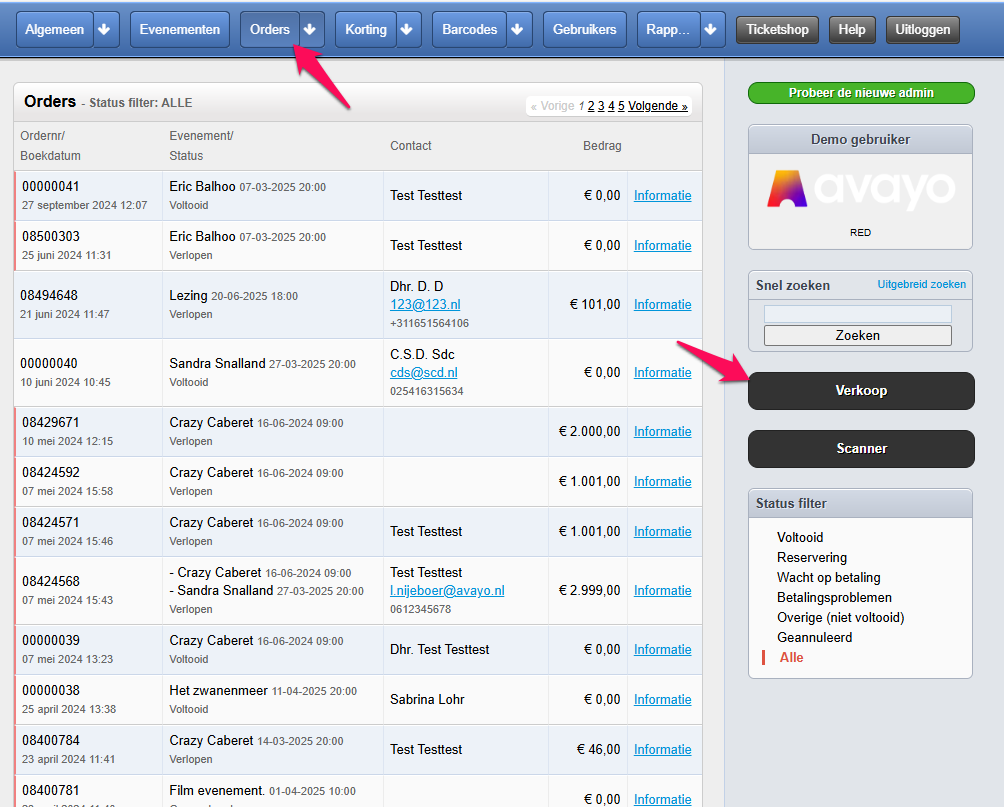This screenshot has height=807, width=1004.
Task: Open the Barcodes menu
Action: pos(469,29)
